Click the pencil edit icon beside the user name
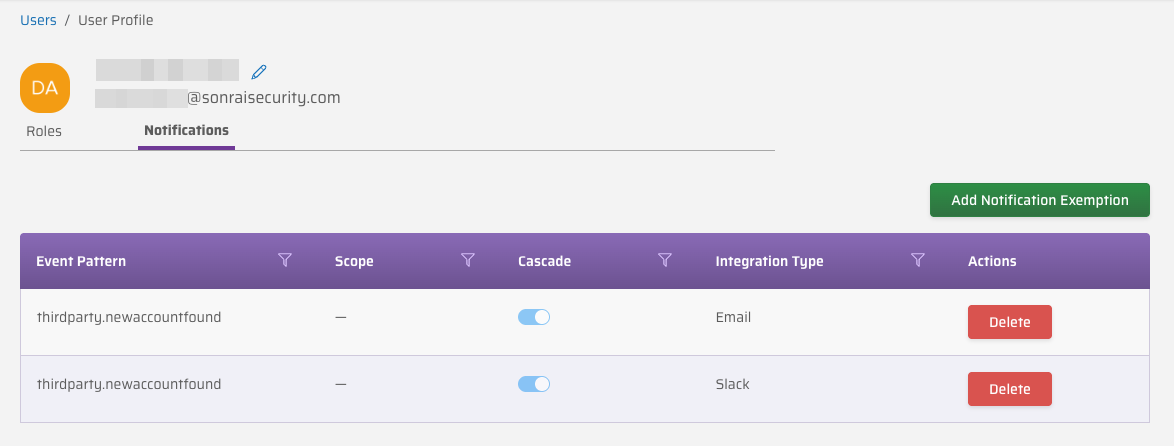This screenshot has width=1174, height=446. (259, 71)
